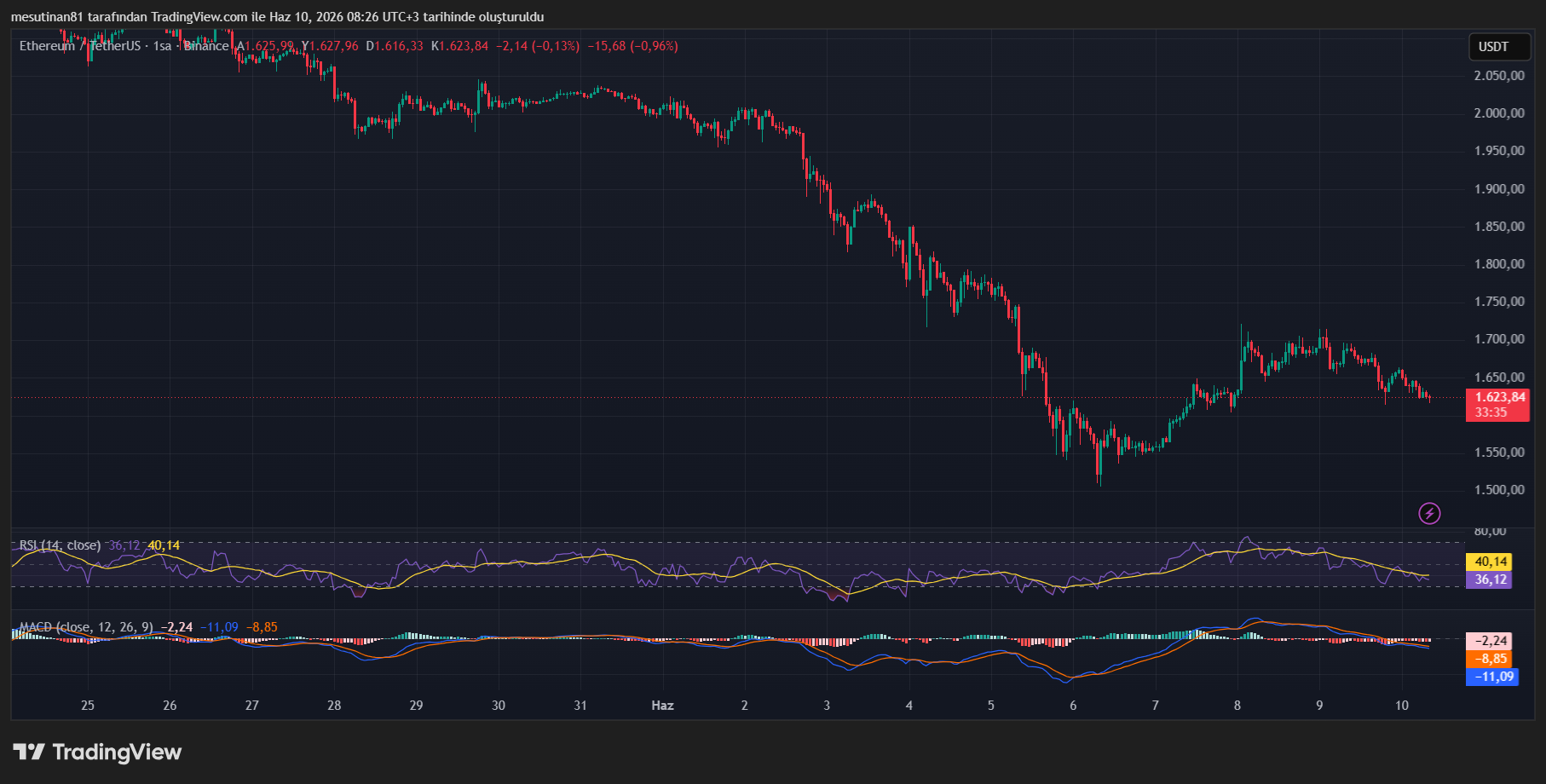
Task: Click the MACD histogram label −2,24
Action: [1490, 641]
